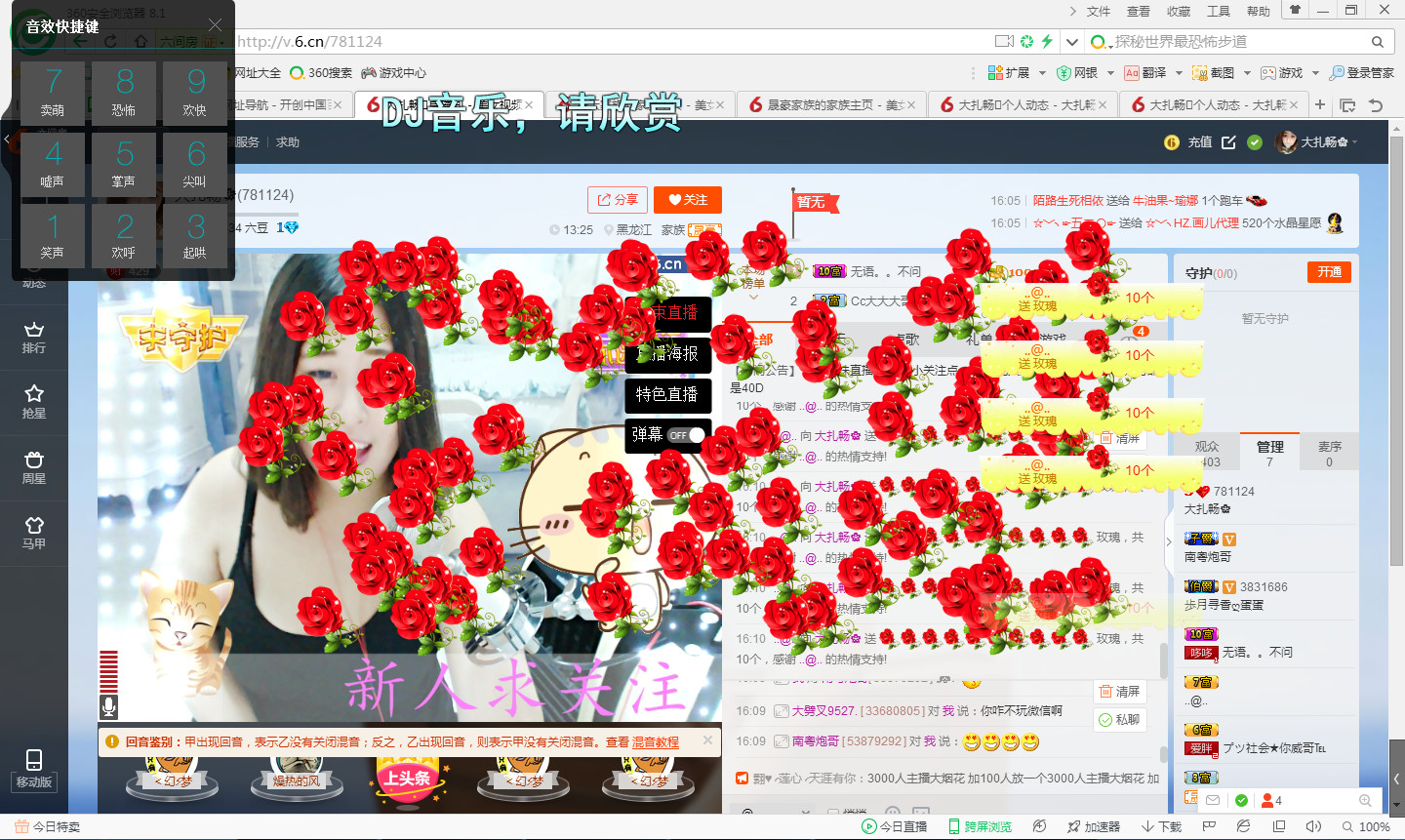Click restore closed tab undo icon
Image resolution: width=1405 pixels, height=840 pixels.
coord(1376,105)
